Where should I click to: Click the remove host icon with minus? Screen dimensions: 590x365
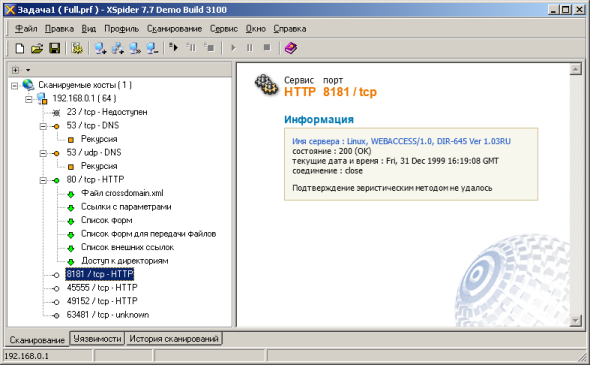152,48
